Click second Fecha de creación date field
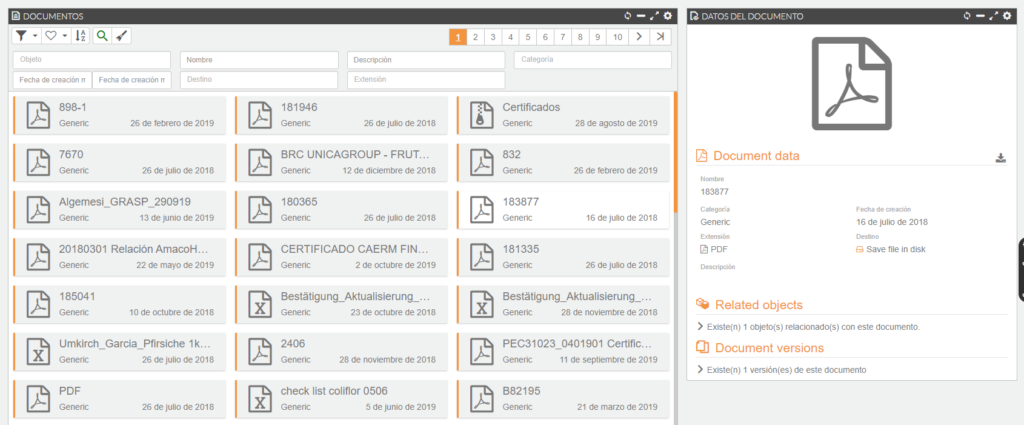Screen dimensions: 1024x425 pos(132,80)
